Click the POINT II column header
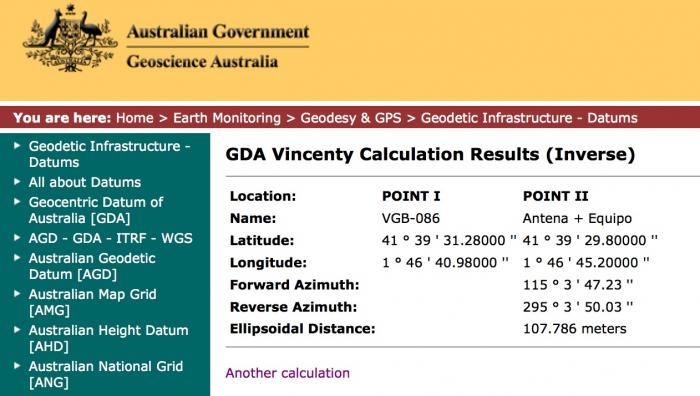This screenshot has width=700, height=396. (x=555, y=196)
